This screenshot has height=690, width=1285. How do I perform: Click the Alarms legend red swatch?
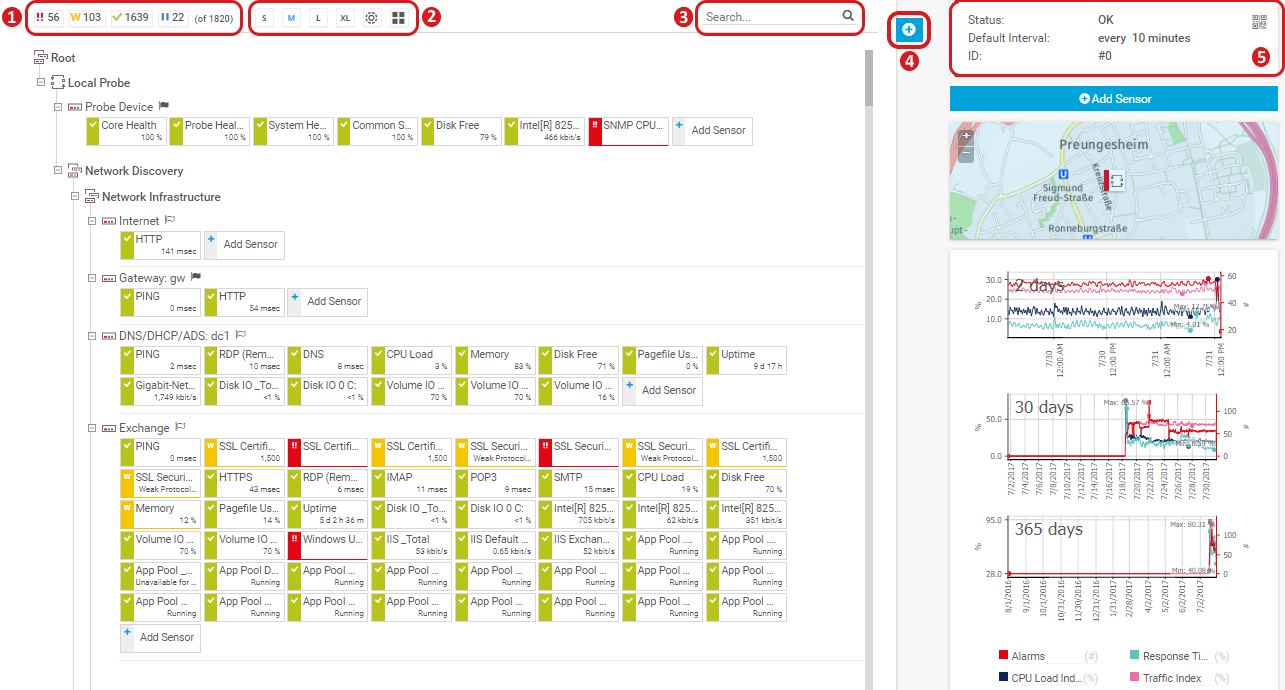coord(1003,656)
